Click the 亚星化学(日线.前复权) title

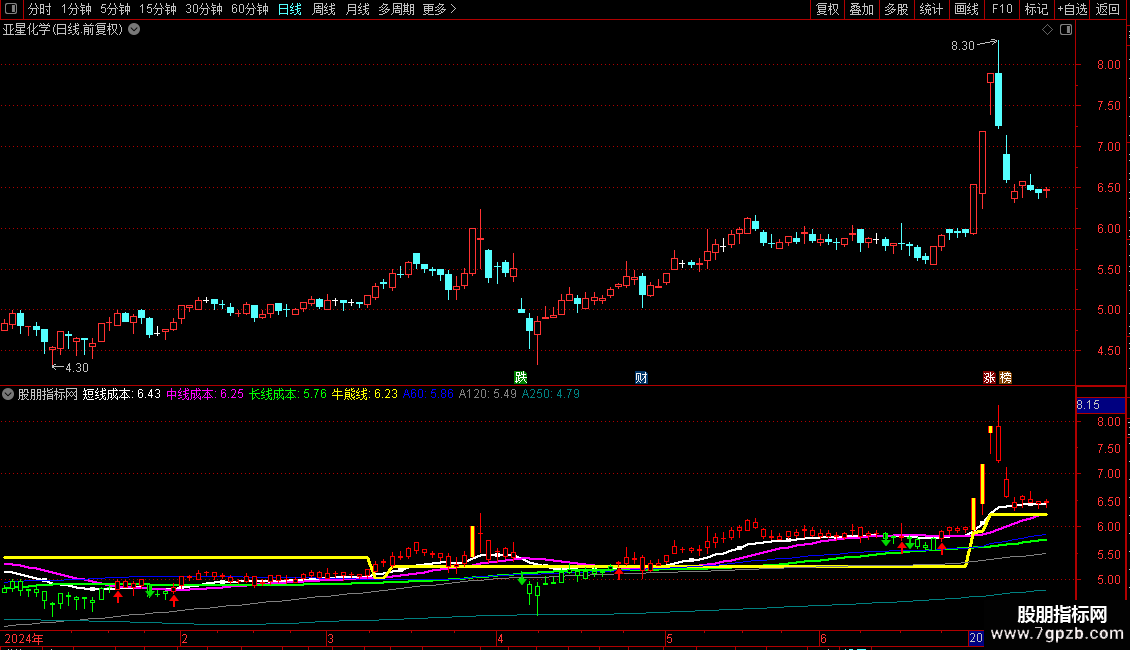63,29
